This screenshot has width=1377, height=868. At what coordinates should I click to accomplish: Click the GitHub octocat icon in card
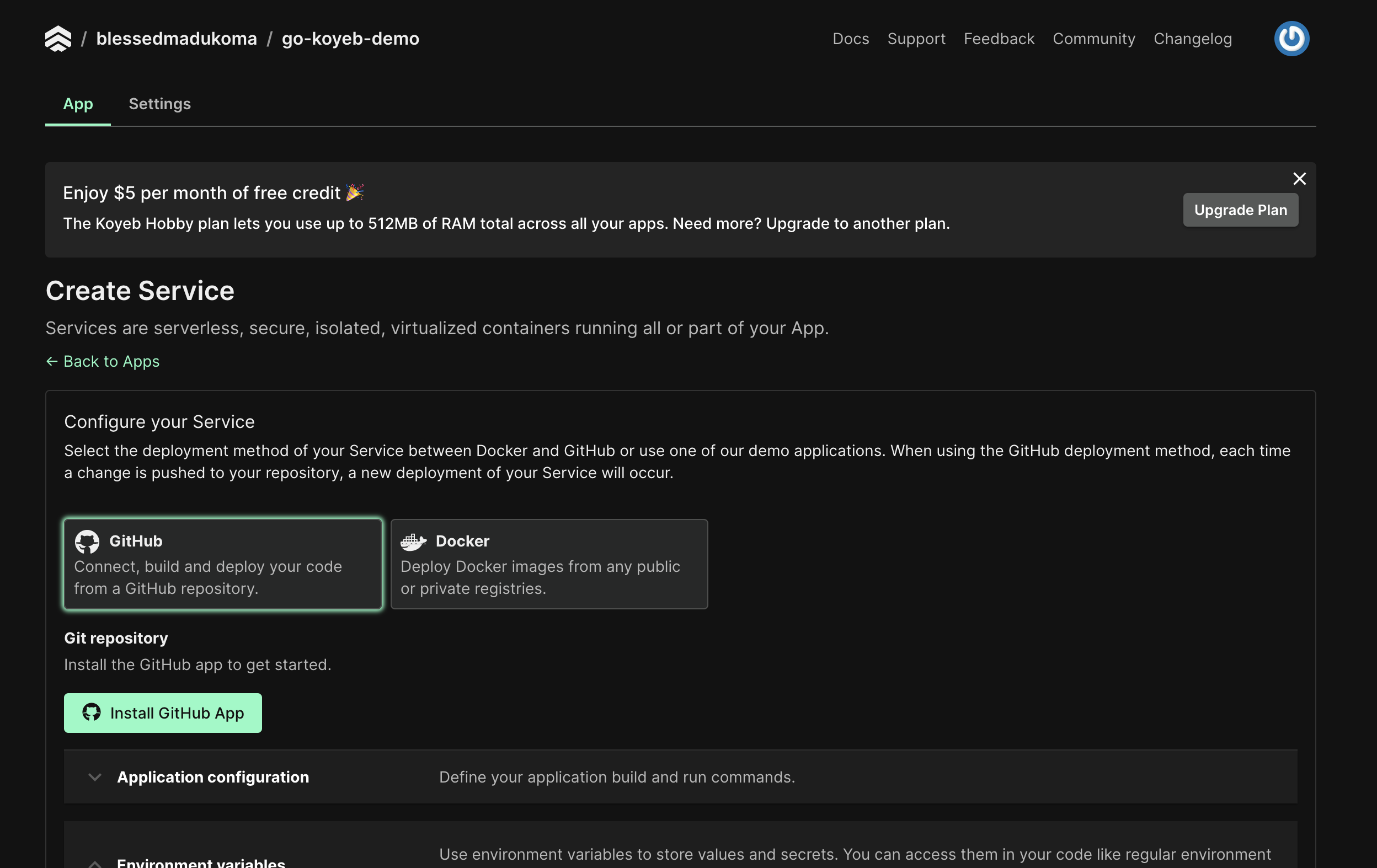click(87, 542)
